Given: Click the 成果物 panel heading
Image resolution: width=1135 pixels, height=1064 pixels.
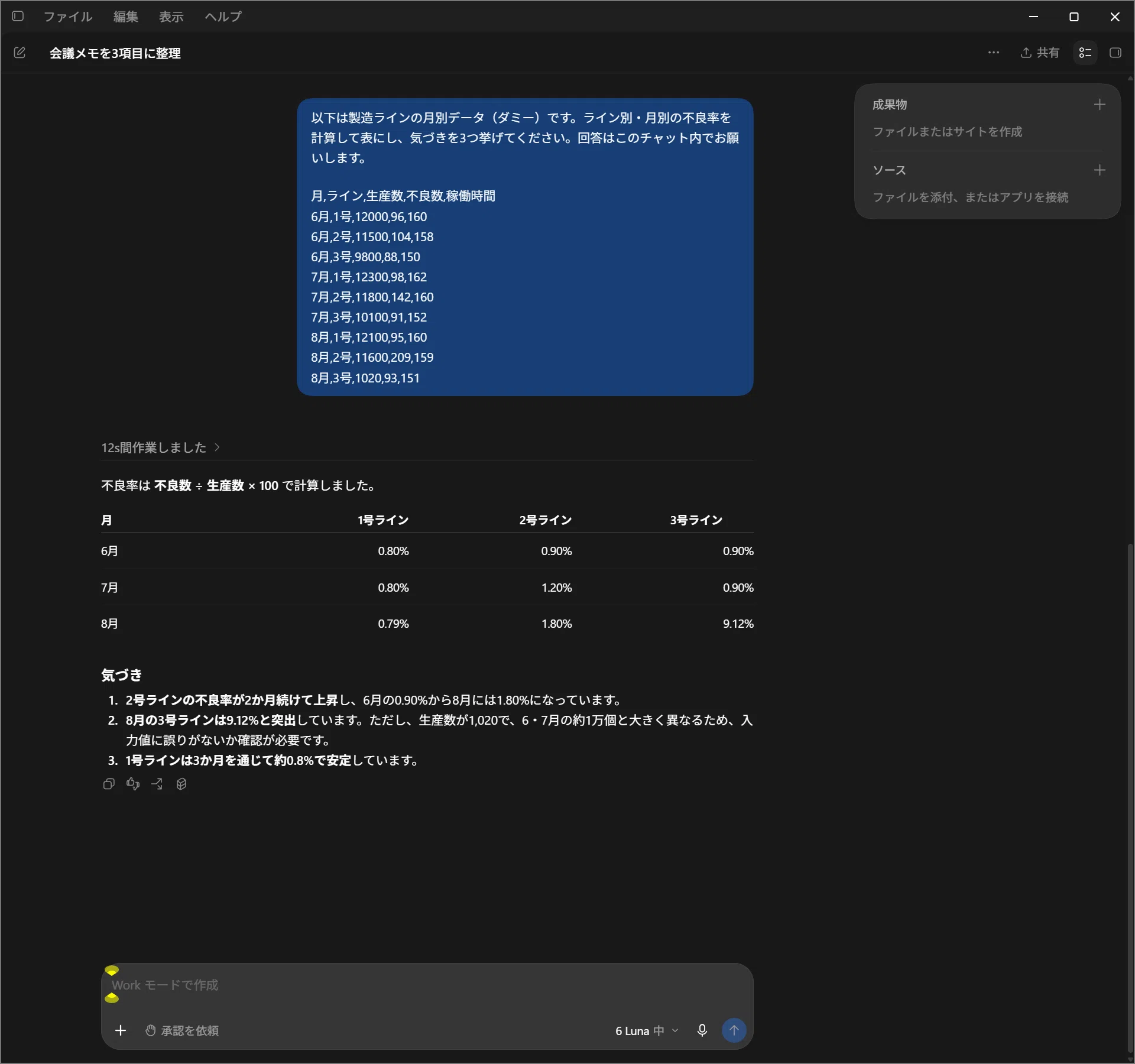Looking at the screenshot, I should [889, 105].
